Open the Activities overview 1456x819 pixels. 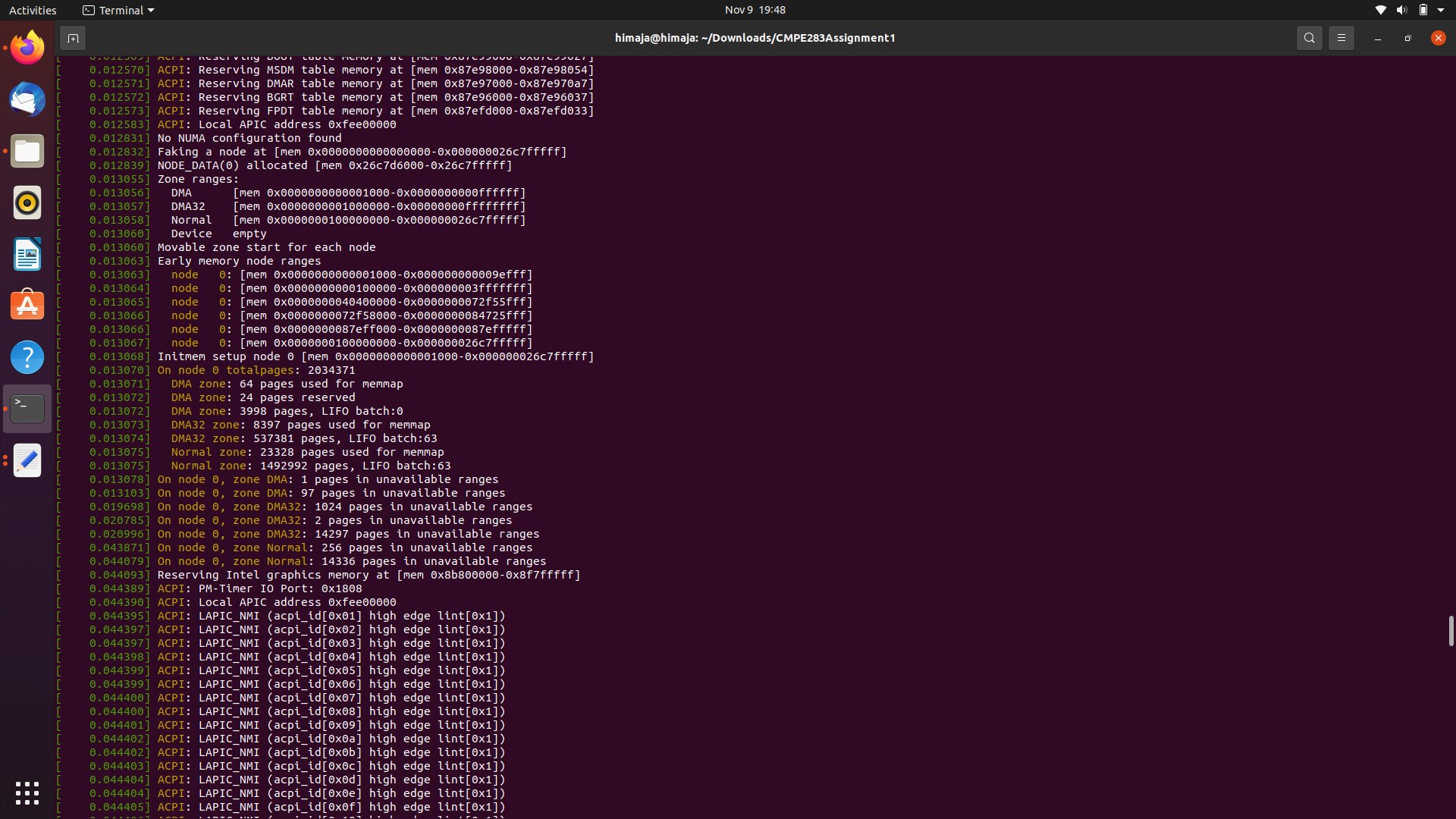coord(33,10)
